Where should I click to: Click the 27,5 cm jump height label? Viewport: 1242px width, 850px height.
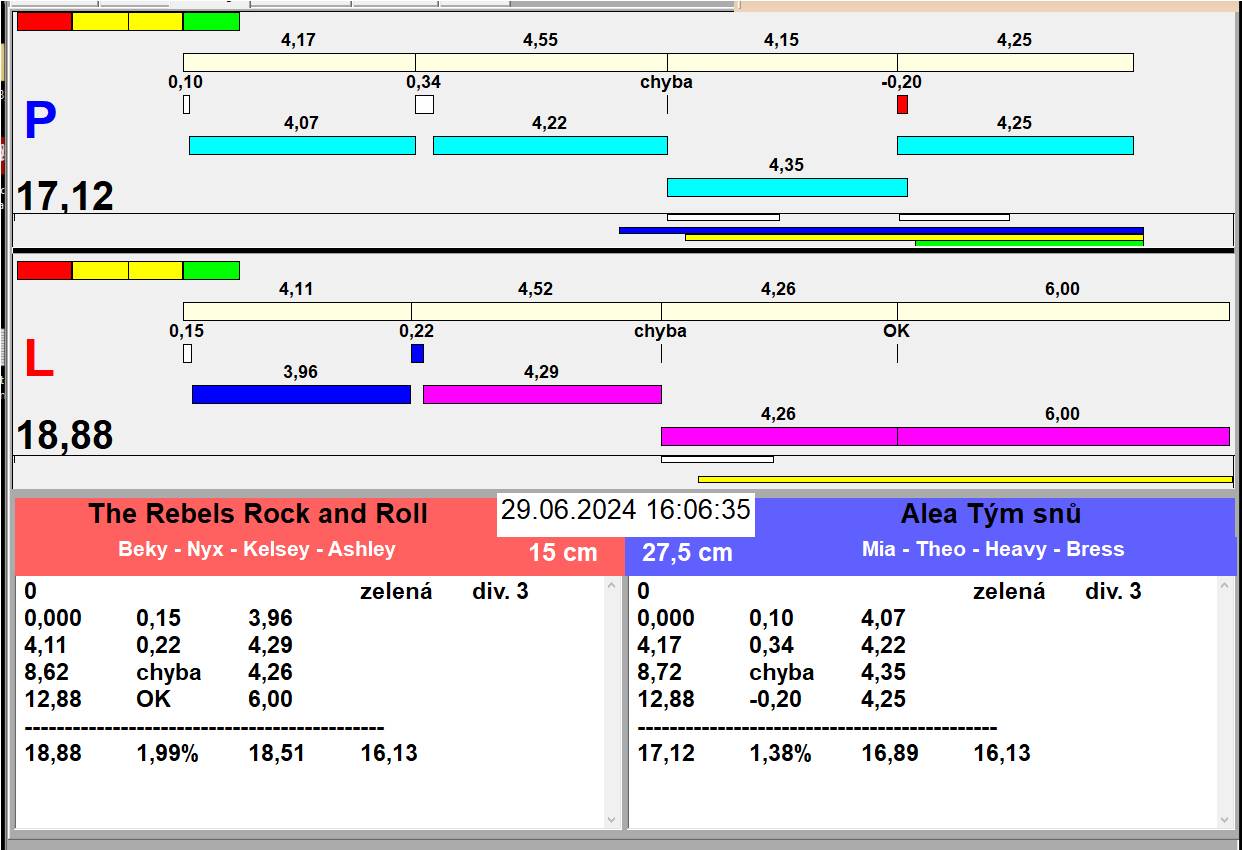pyautogui.click(x=687, y=553)
